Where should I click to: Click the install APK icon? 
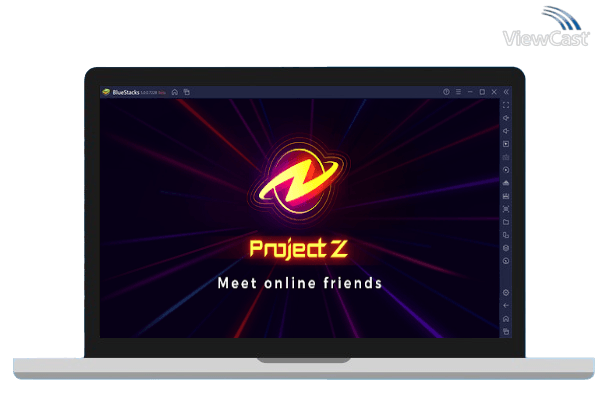[506, 196]
